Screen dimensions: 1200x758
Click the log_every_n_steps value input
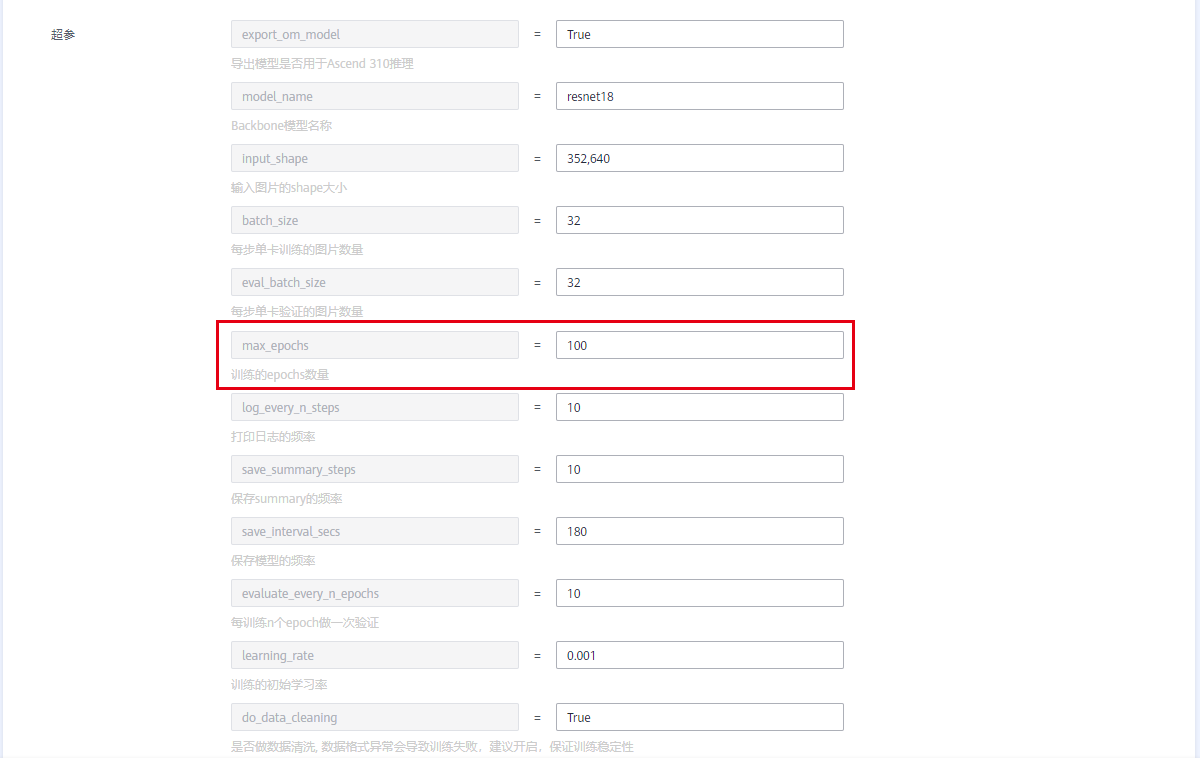pyautogui.click(x=699, y=407)
